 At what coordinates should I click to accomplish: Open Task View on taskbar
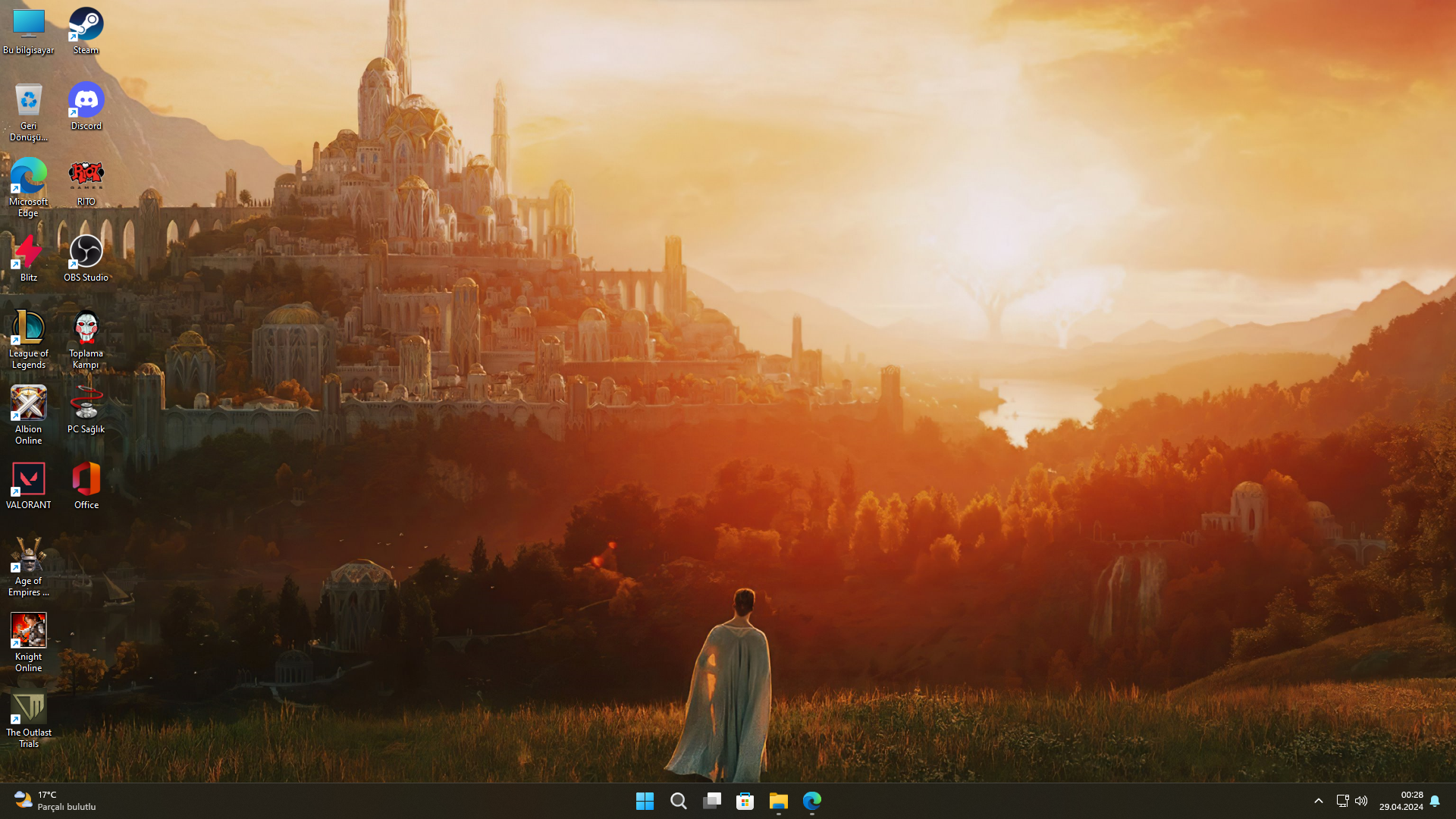click(712, 801)
